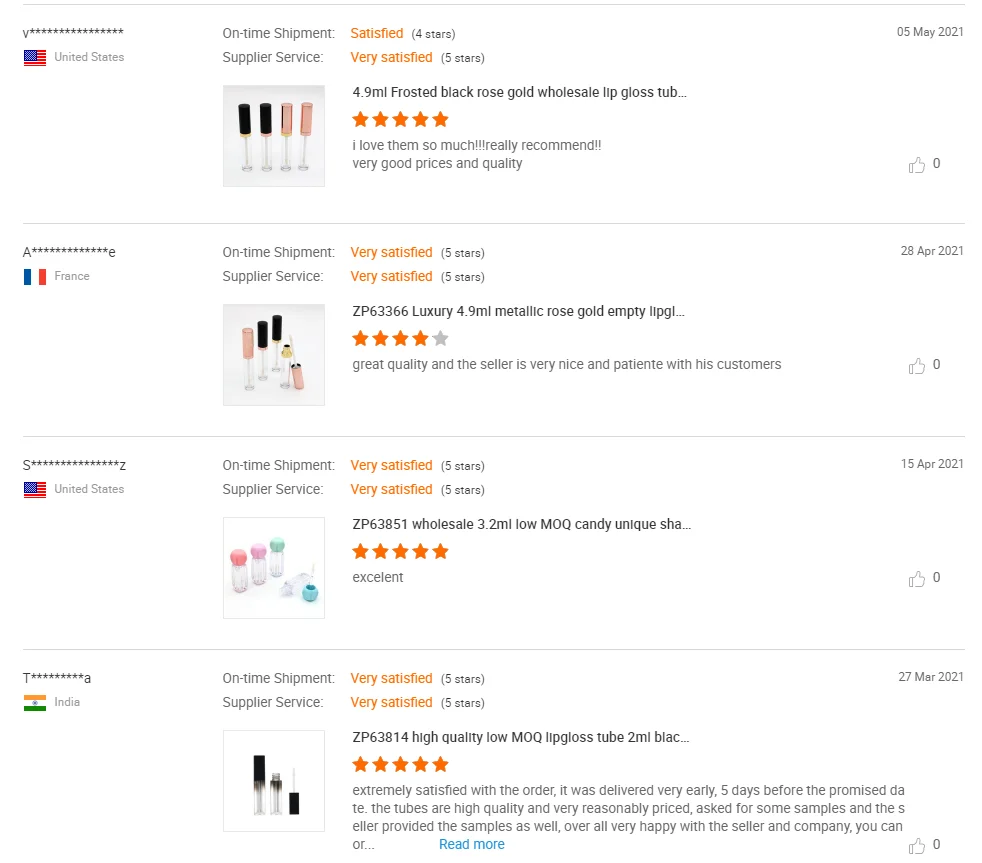Open the black 2ml lipgloss tube thumbnail
This screenshot has height=863, width=982.
(x=274, y=781)
